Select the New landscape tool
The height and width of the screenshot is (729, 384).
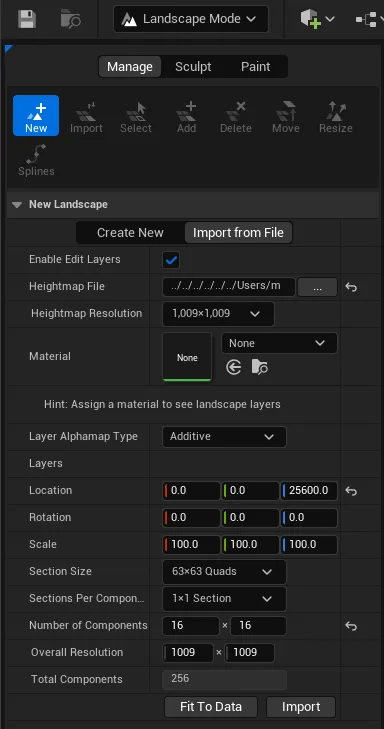click(36, 115)
